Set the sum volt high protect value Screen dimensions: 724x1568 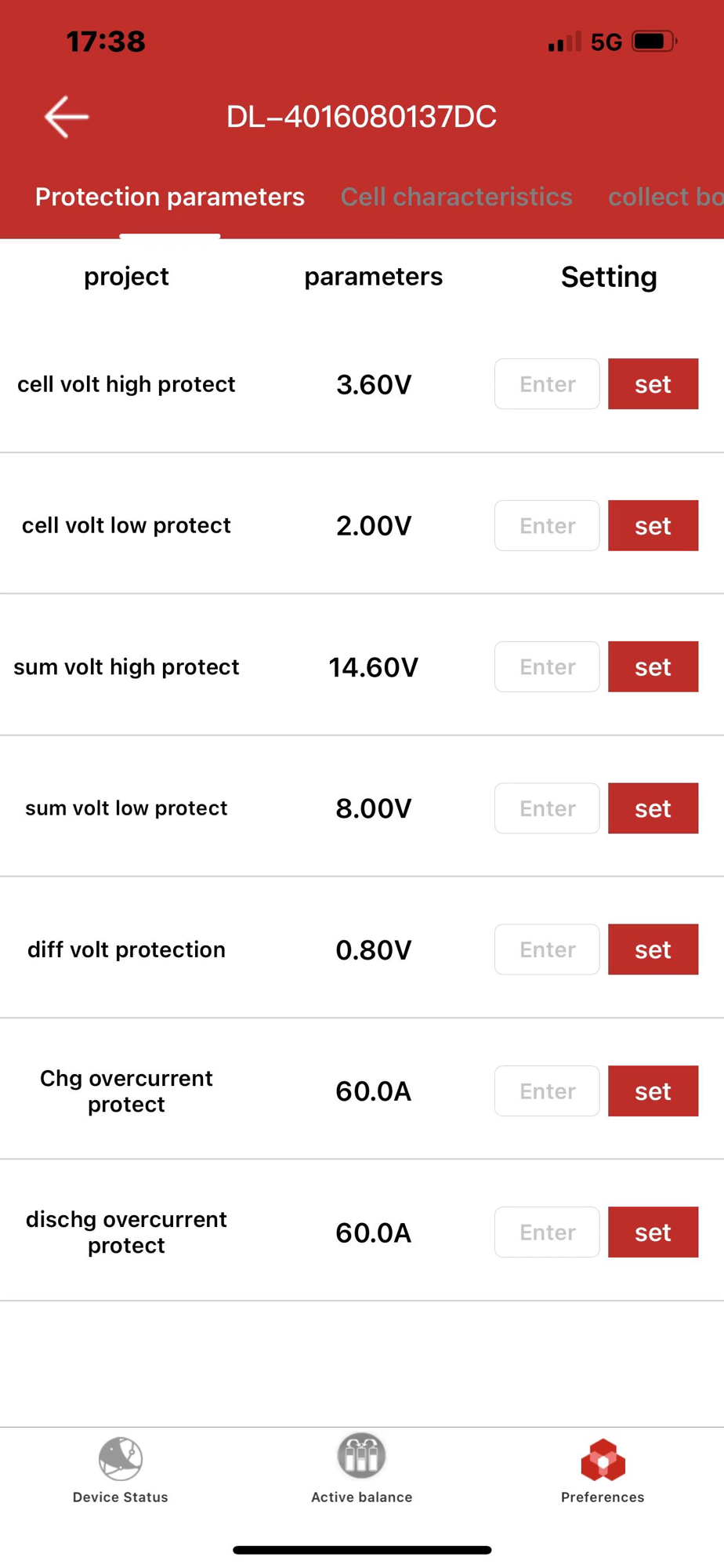pyautogui.click(x=653, y=667)
